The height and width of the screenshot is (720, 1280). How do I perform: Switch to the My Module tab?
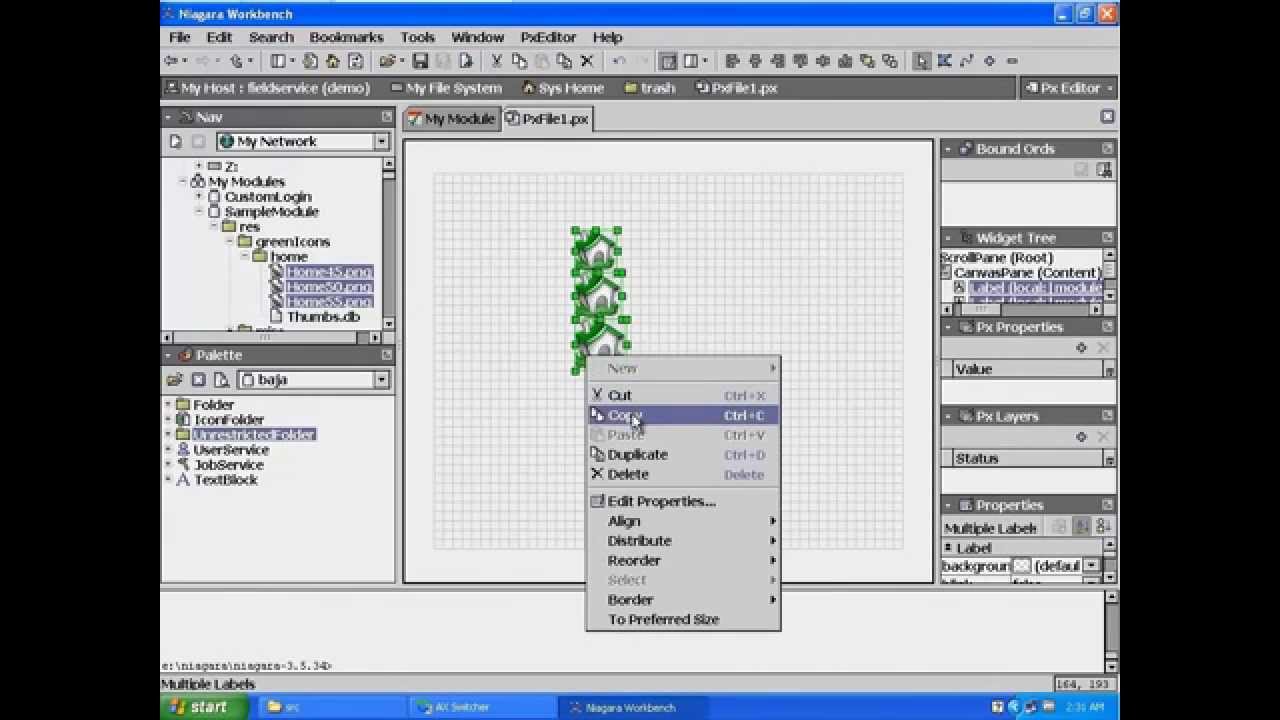click(451, 118)
